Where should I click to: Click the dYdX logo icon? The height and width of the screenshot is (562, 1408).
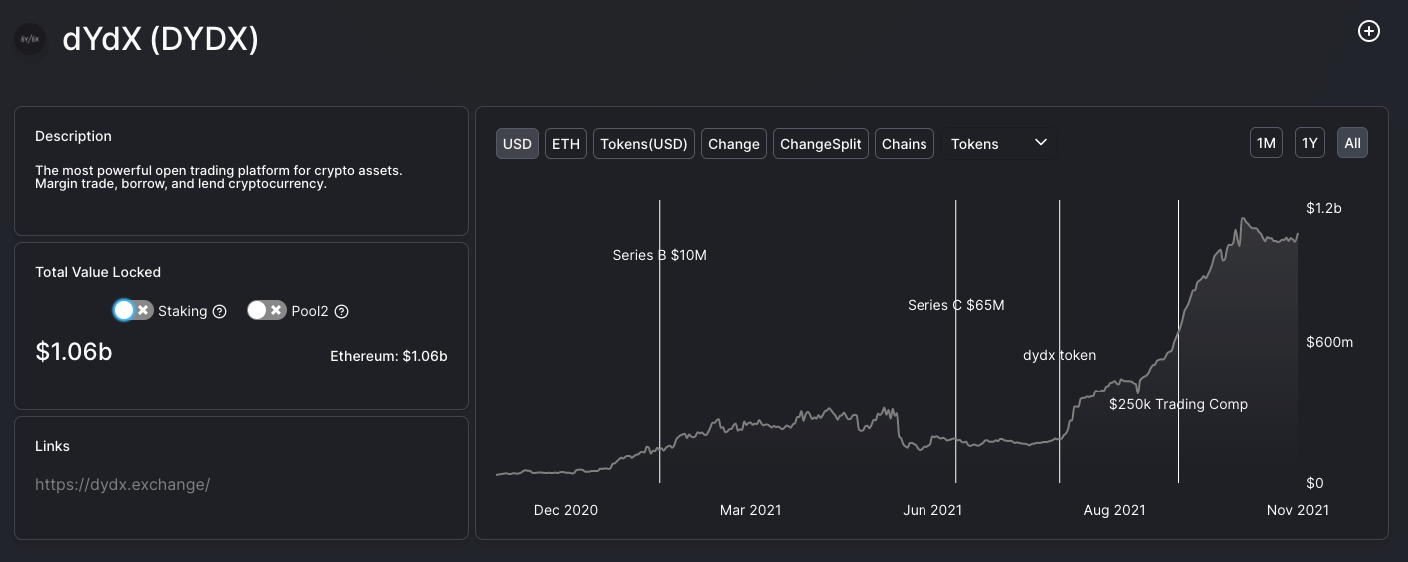[x=31, y=39]
